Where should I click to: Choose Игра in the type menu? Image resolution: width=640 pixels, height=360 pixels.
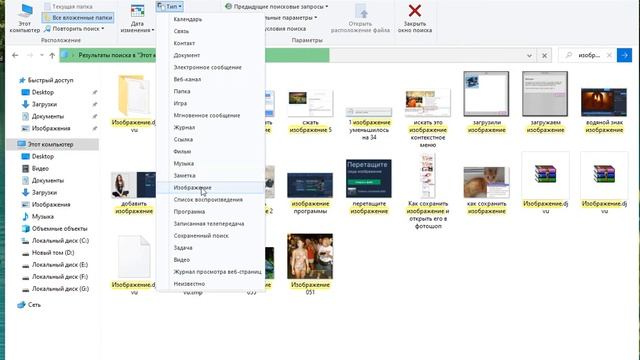tap(211, 103)
